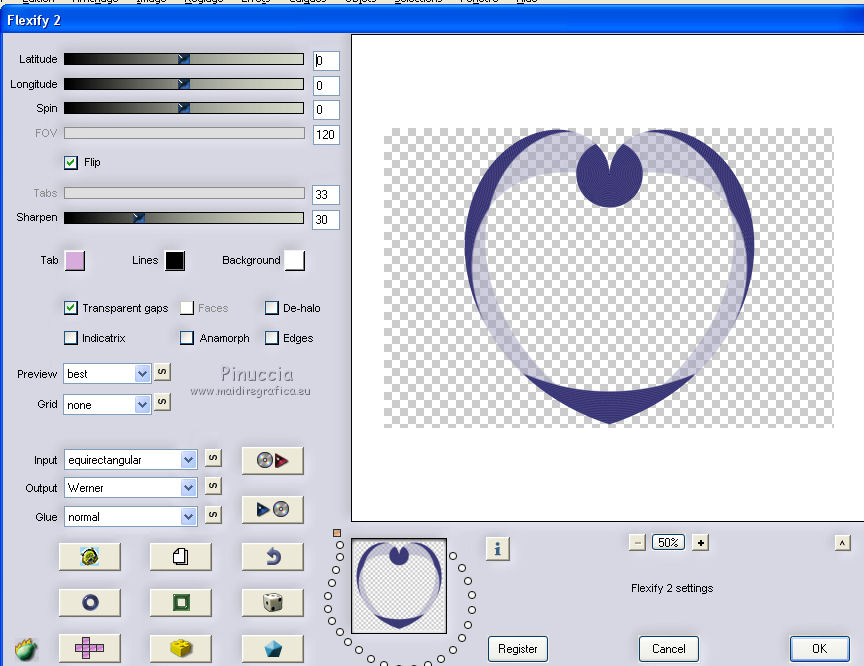Click the blue polyhedron gem icon button

click(272, 648)
